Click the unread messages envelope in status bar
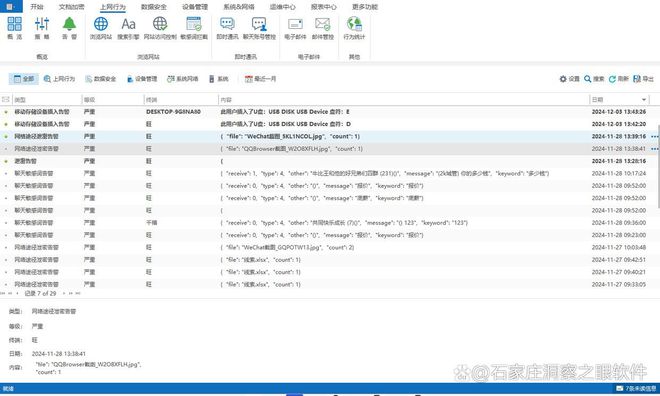The width and height of the screenshot is (660, 396). (x=620, y=388)
